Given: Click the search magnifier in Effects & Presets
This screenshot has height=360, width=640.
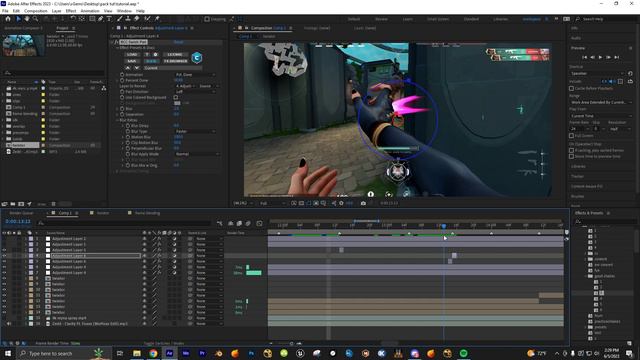Looking at the screenshot, I should click(578, 222).
